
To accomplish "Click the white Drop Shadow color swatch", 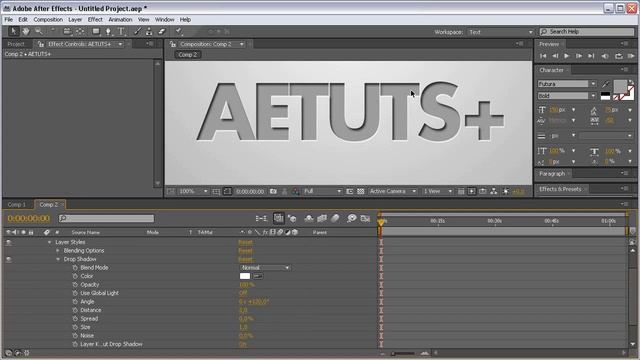I will point(245,276).
